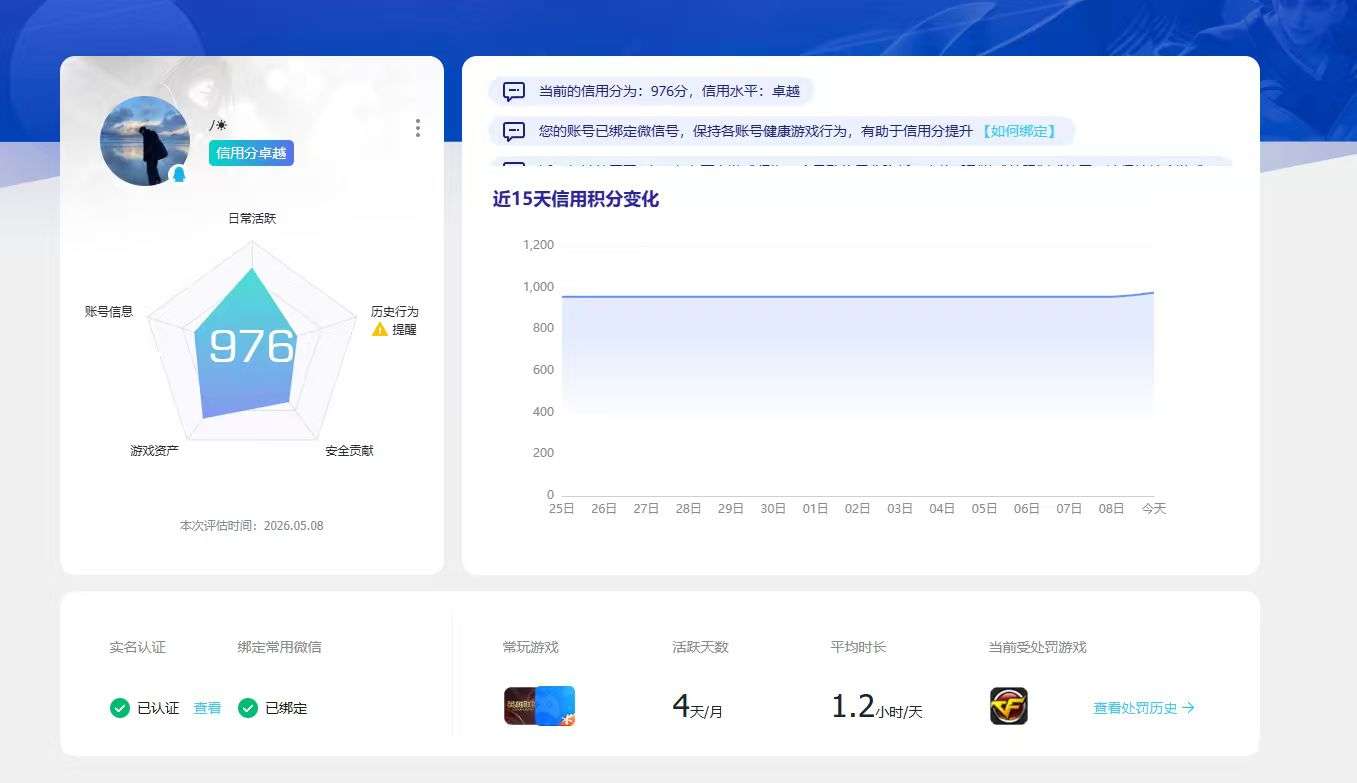The height and width of the screenshot is (783, 1357).
Task: Click the 1,200 value on chart y-axis
Action: pos(538,245)
